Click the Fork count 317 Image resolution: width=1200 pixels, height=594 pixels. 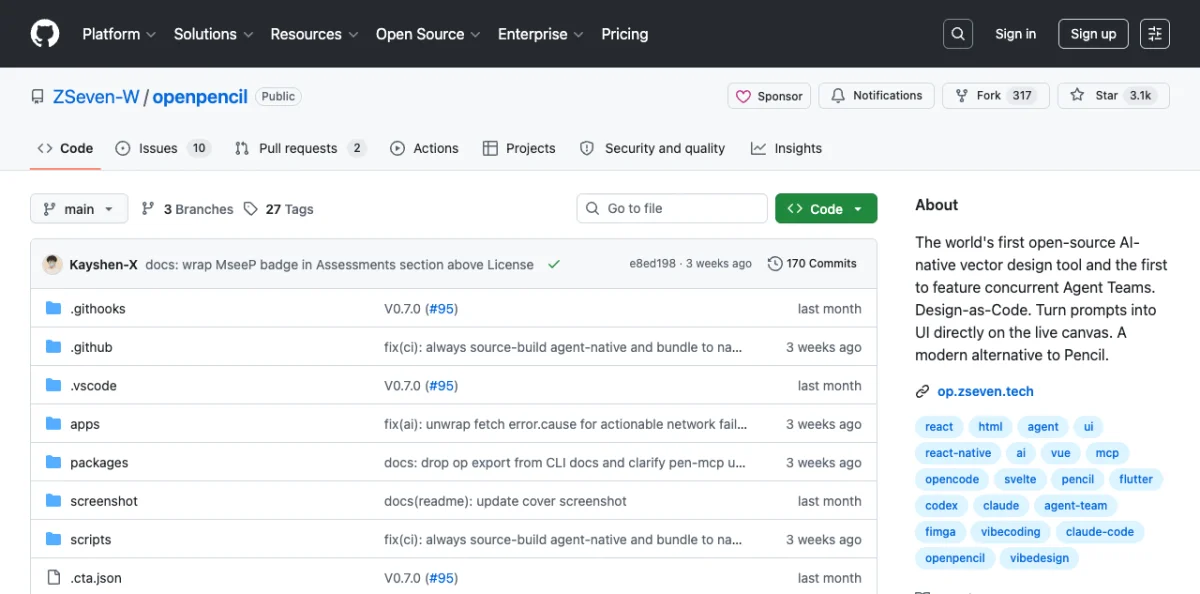click(x=1022, y=96)
